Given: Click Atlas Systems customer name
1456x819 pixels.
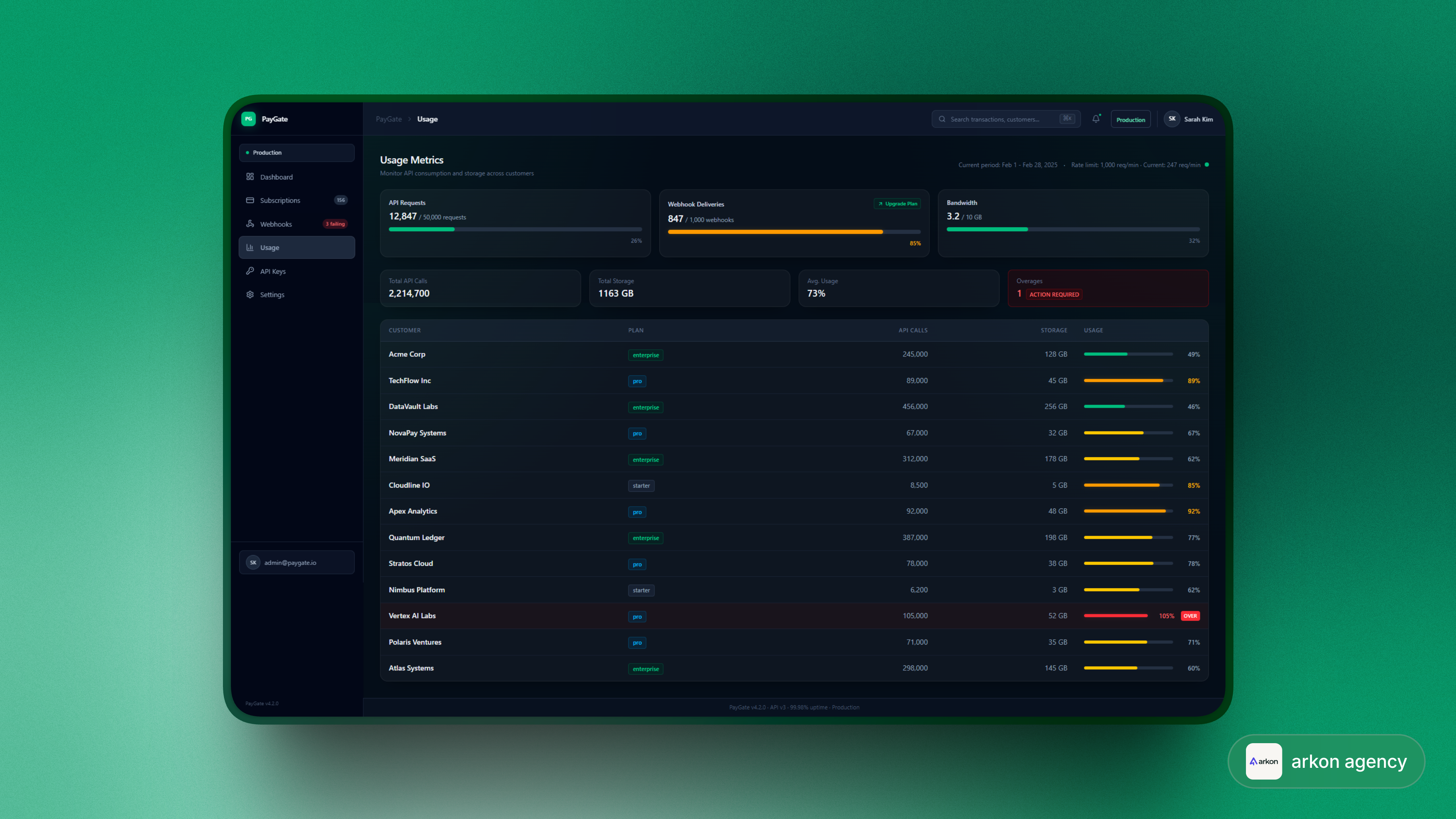Looking at the screenshot, I should (411, 668).
